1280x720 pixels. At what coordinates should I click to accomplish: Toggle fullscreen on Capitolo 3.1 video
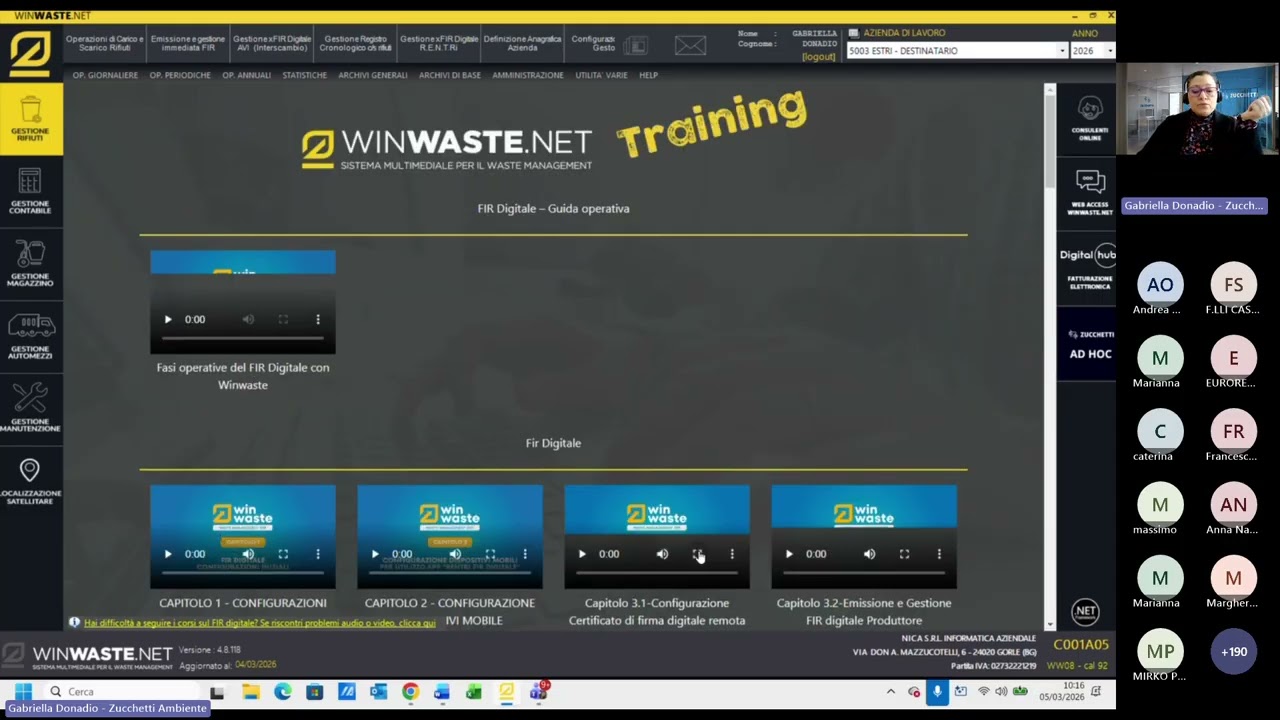(697, 554)
